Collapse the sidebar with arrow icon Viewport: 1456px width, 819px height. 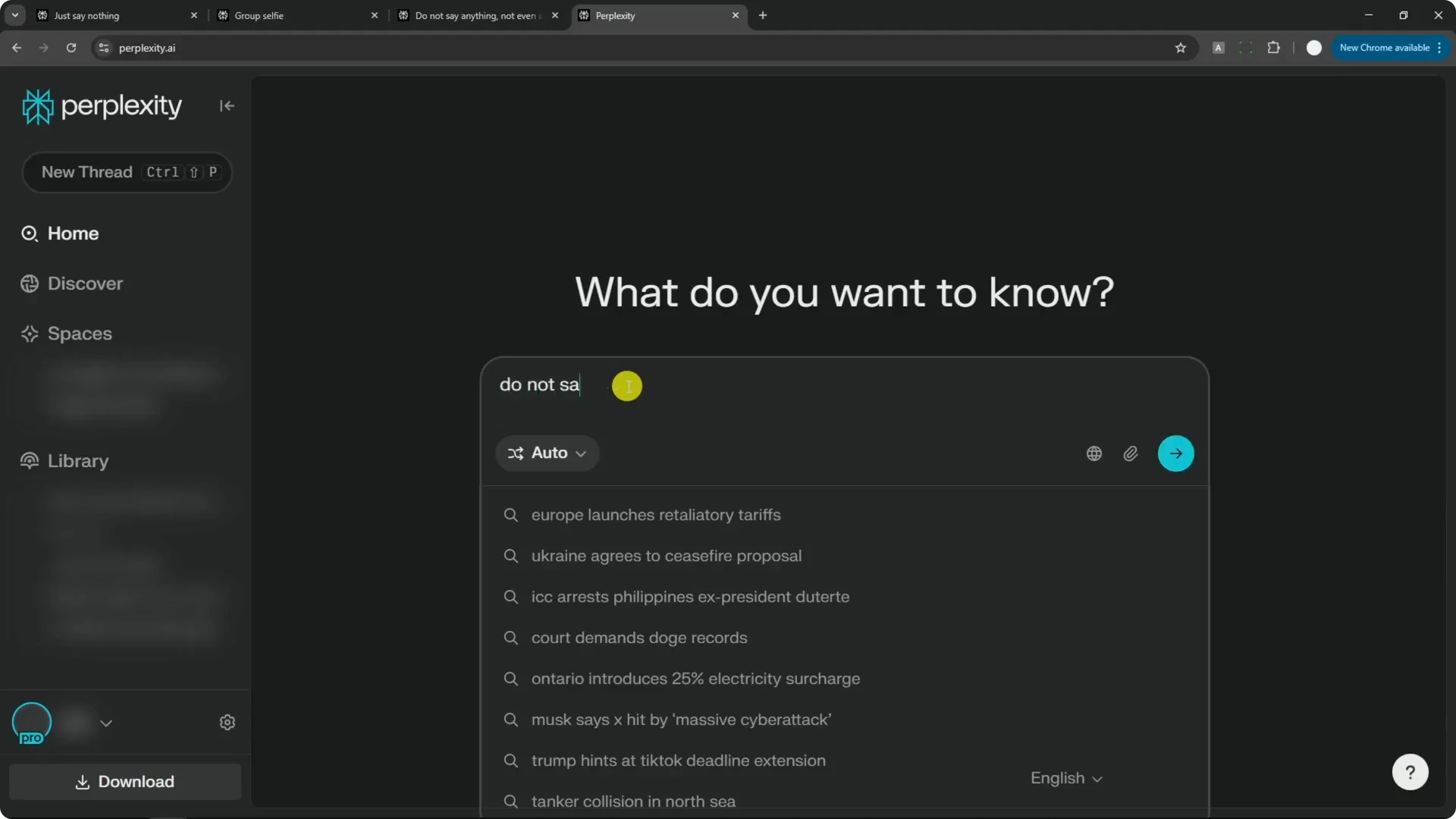[x=227, y=106]
